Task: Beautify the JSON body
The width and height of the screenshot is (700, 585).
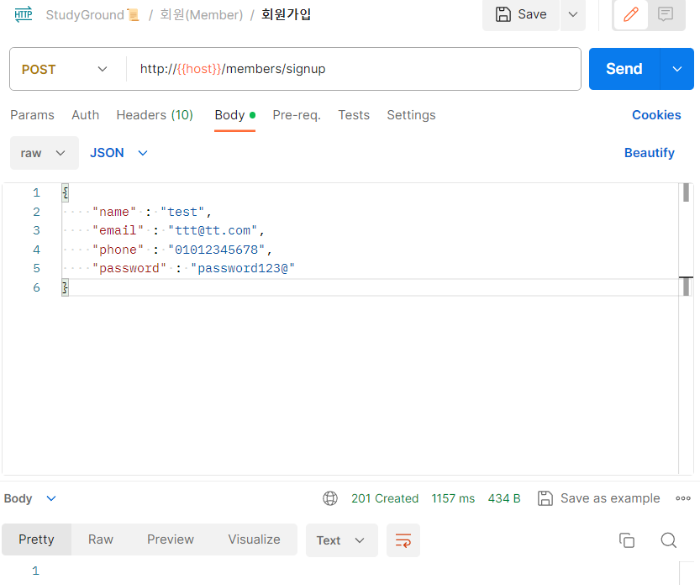Action: (649, 153)
